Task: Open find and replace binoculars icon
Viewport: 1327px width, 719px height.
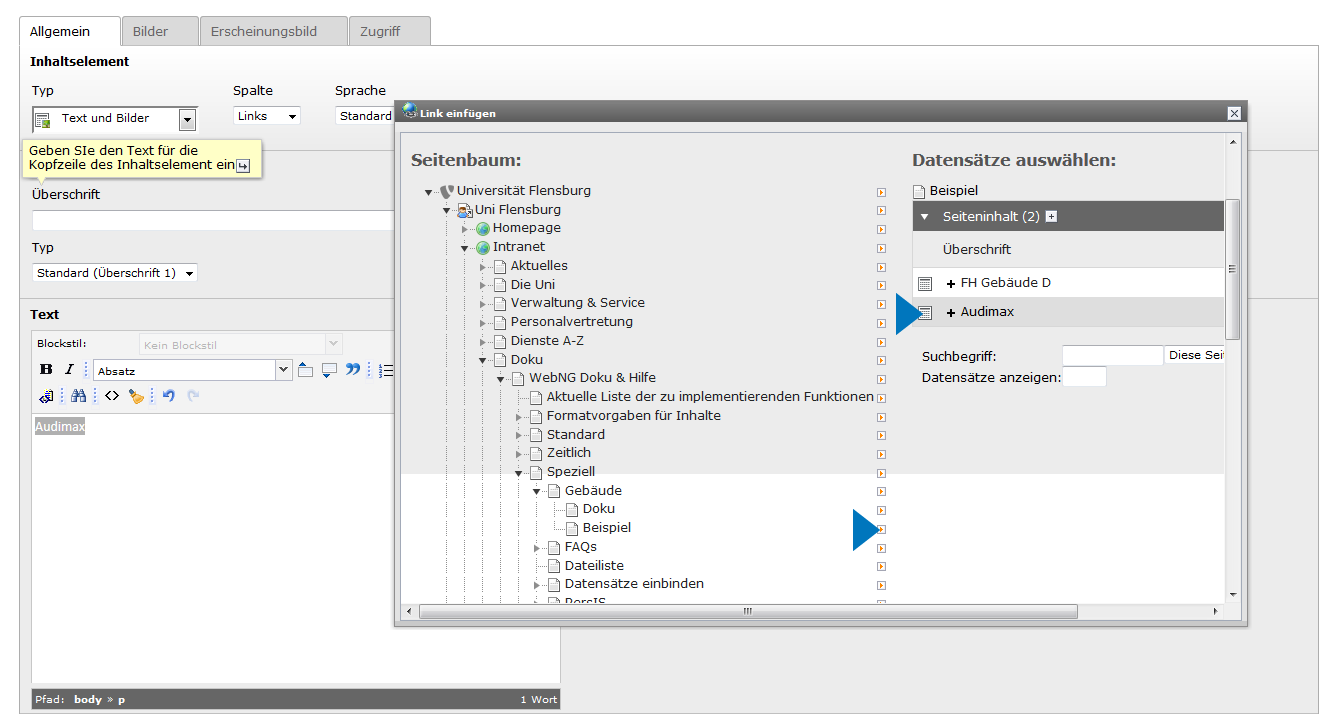Action: [x=78, y=396]
